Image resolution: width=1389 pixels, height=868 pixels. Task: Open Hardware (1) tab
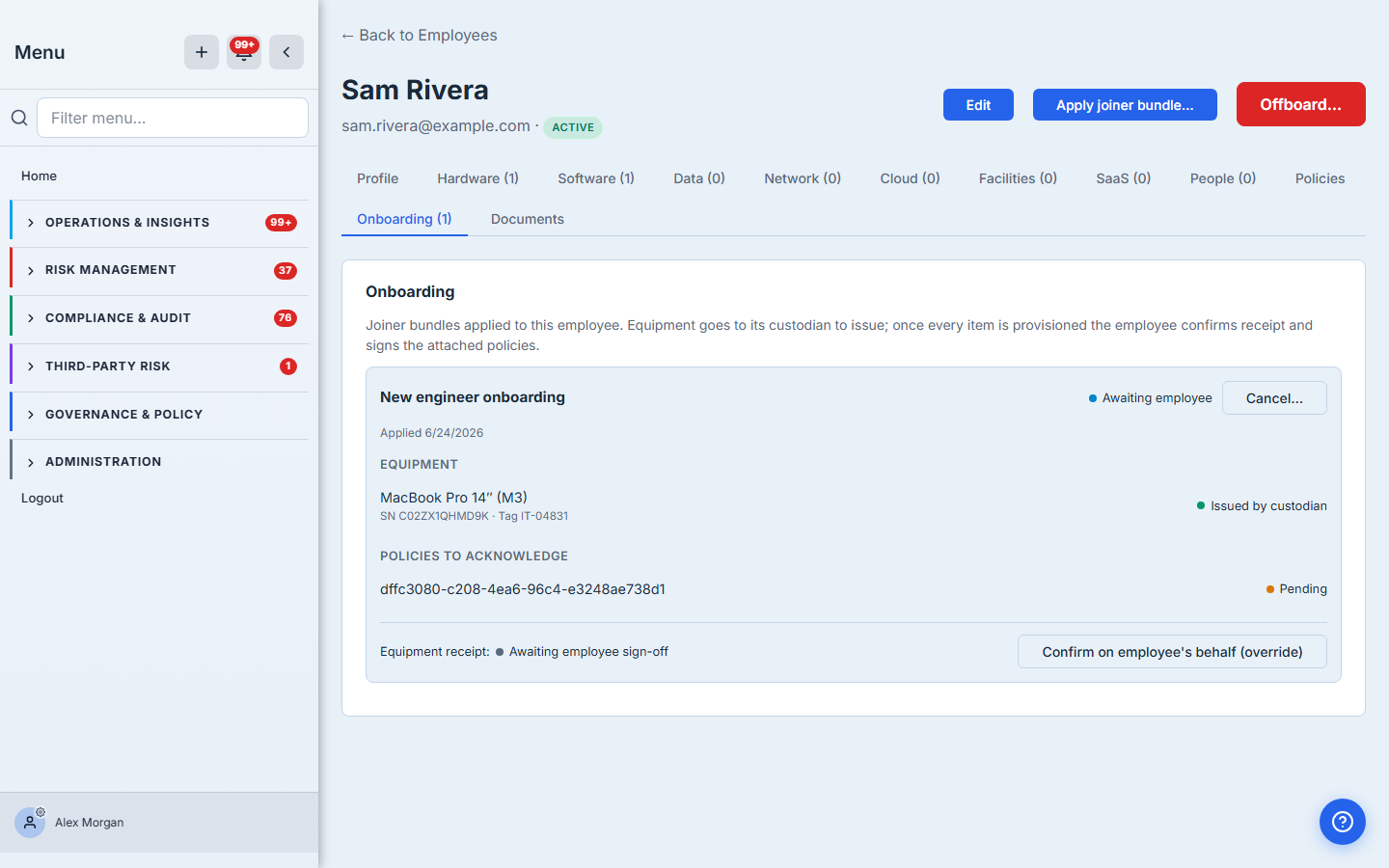coord(477,178)
